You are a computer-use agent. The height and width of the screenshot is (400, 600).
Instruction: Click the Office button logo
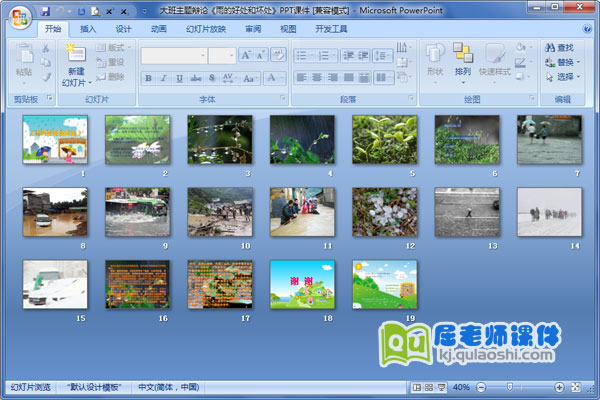click(19, 18)
